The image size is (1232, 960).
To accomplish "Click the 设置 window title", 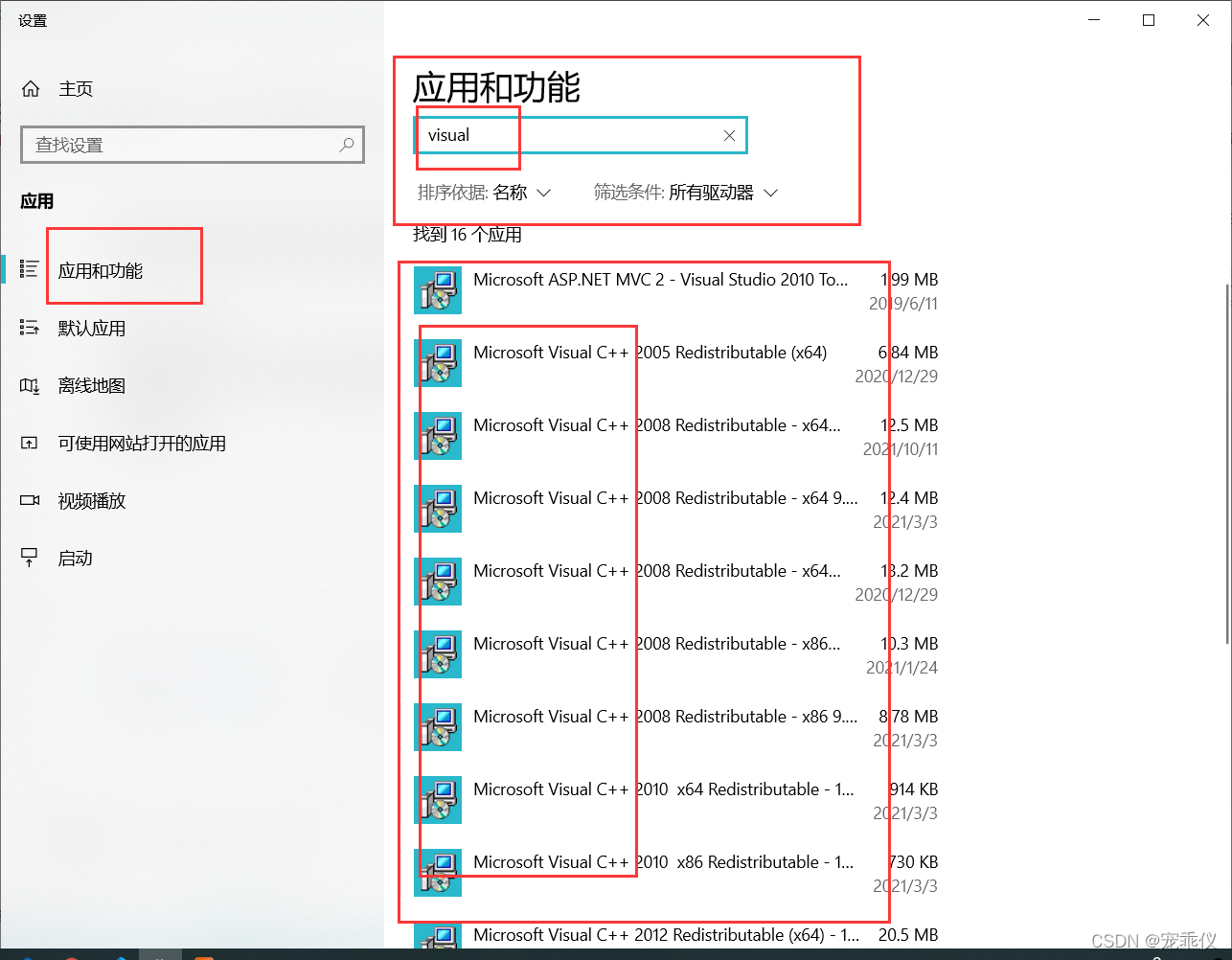I will click(x=33, y=21).
